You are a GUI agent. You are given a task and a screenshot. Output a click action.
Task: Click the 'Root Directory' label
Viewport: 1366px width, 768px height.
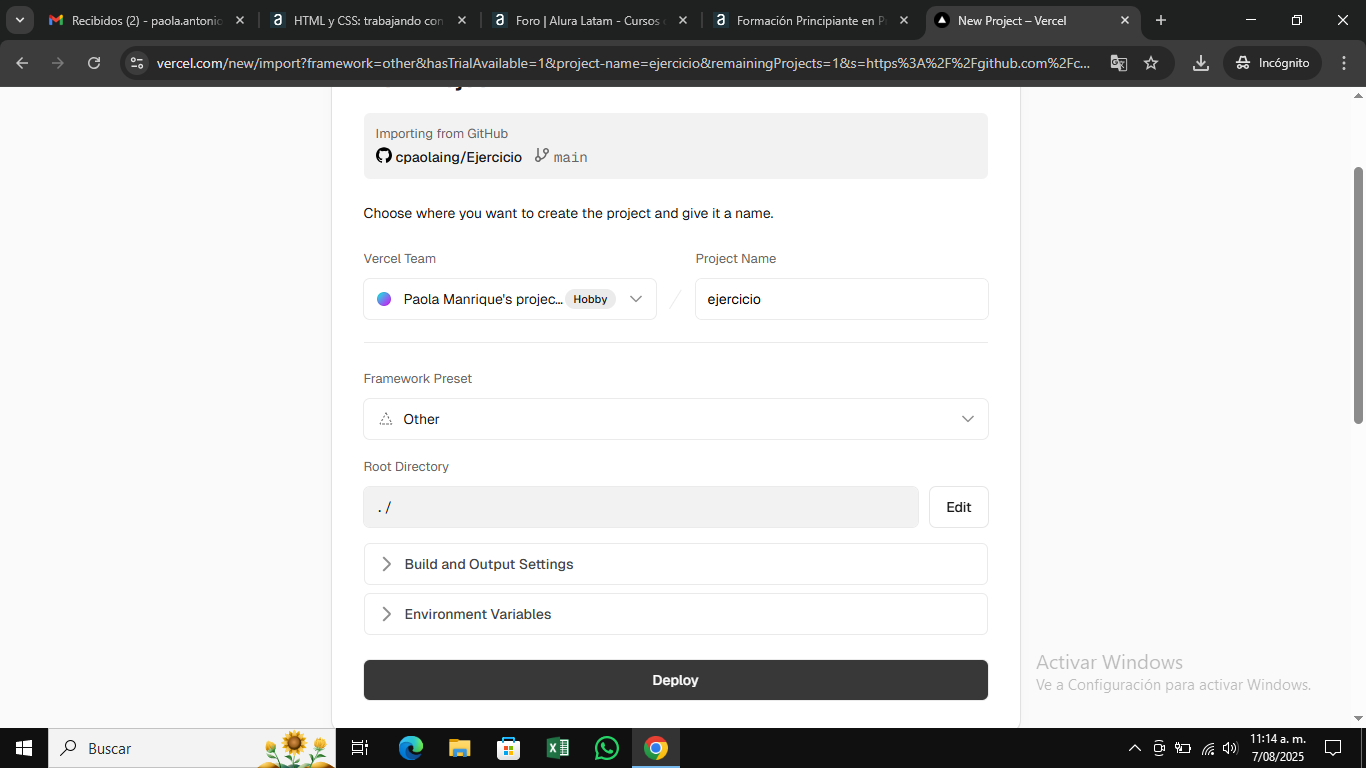(406, 467)
